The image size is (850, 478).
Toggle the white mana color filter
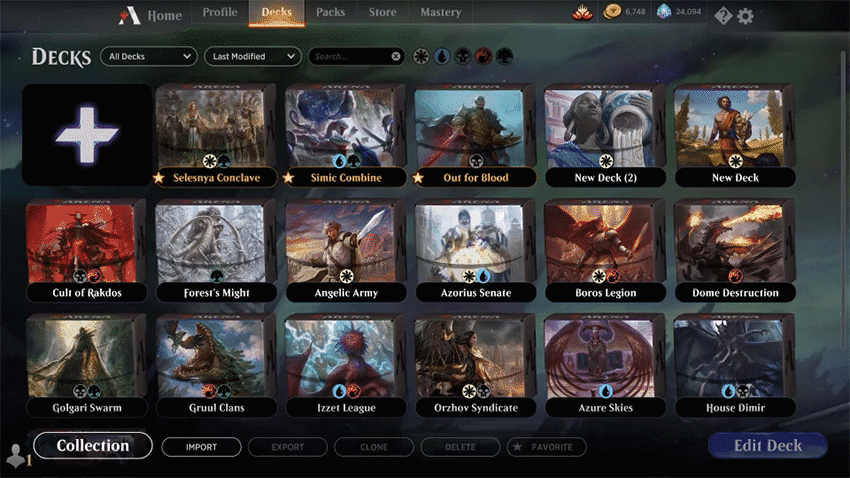[x=421, y=56]
